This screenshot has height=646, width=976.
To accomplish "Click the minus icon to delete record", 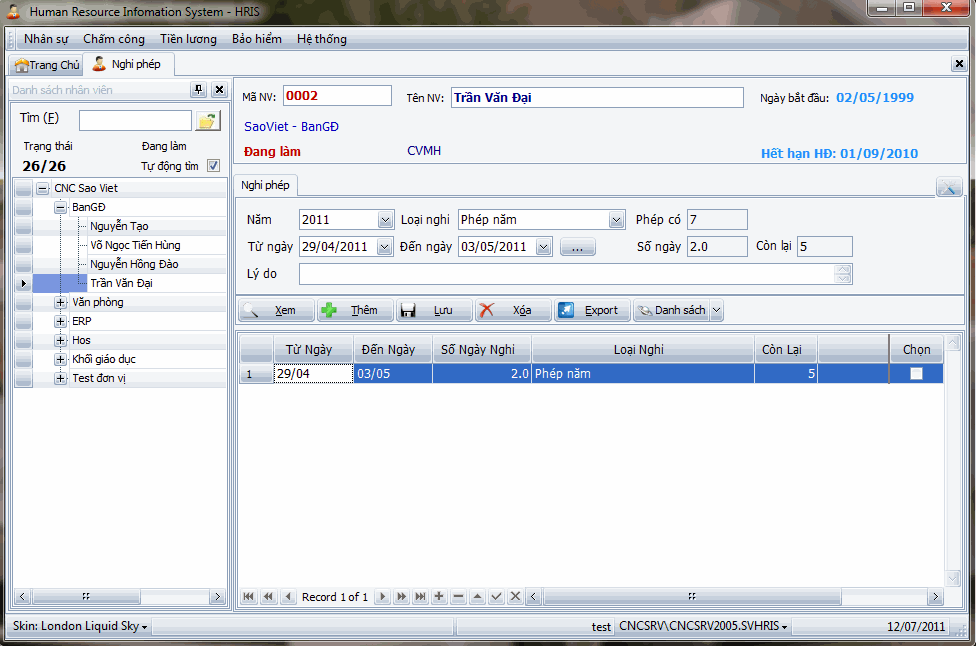I will tap(458, 597).
